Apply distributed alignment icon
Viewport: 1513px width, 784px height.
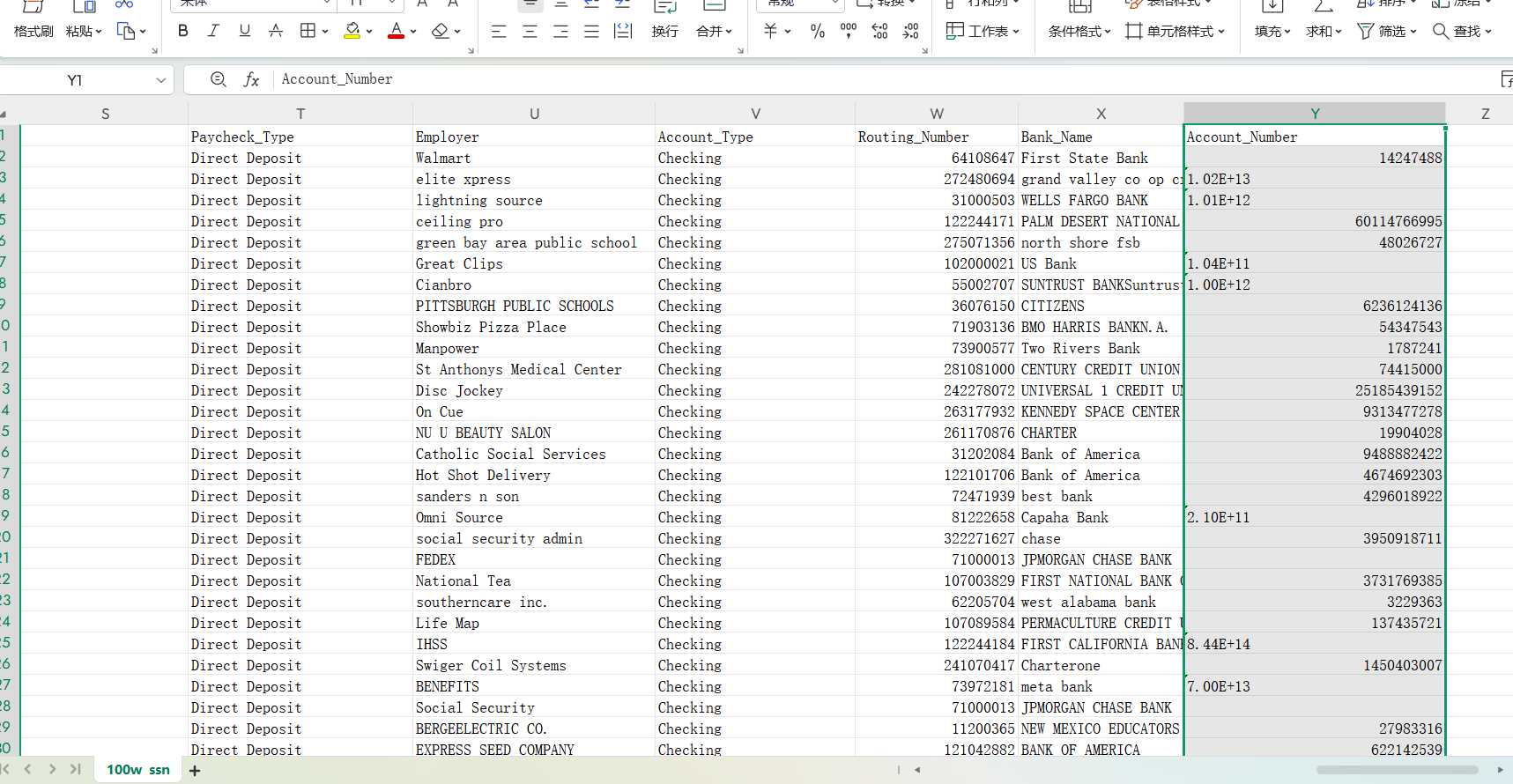click(x=623, y=32)
